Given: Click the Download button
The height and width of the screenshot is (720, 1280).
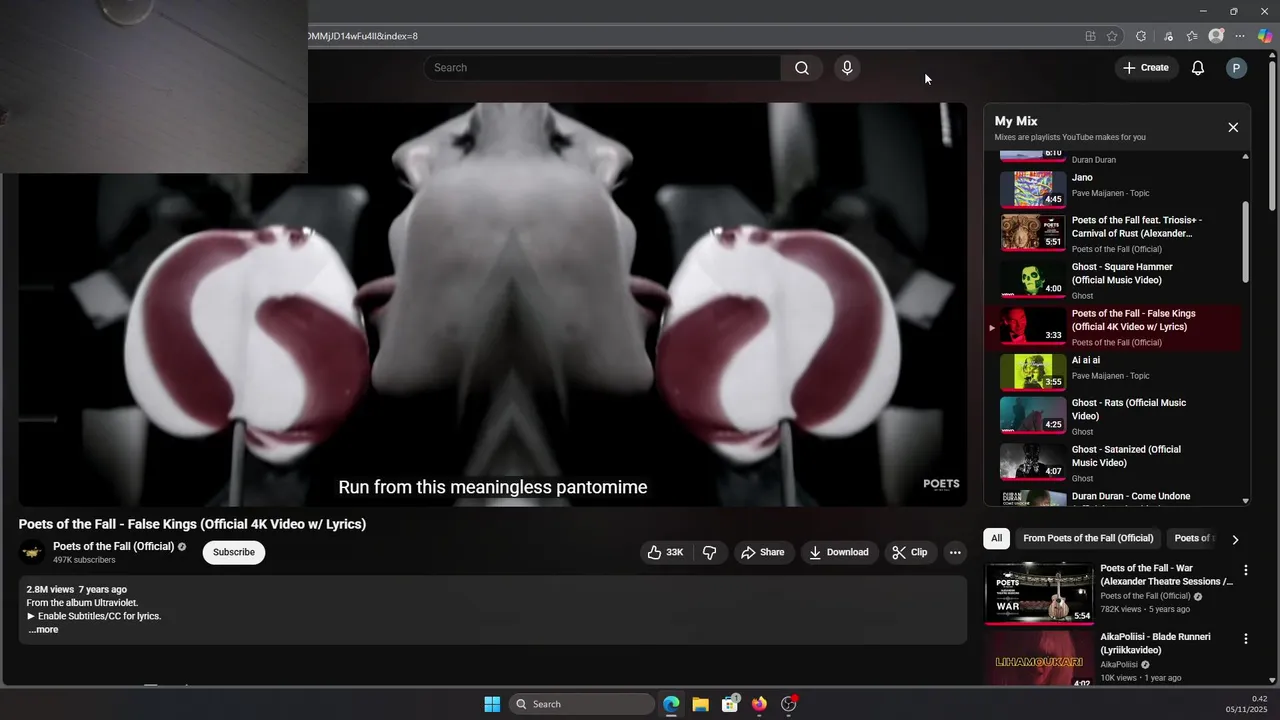Looking at the screenshot, I should (x=838, y=552).
